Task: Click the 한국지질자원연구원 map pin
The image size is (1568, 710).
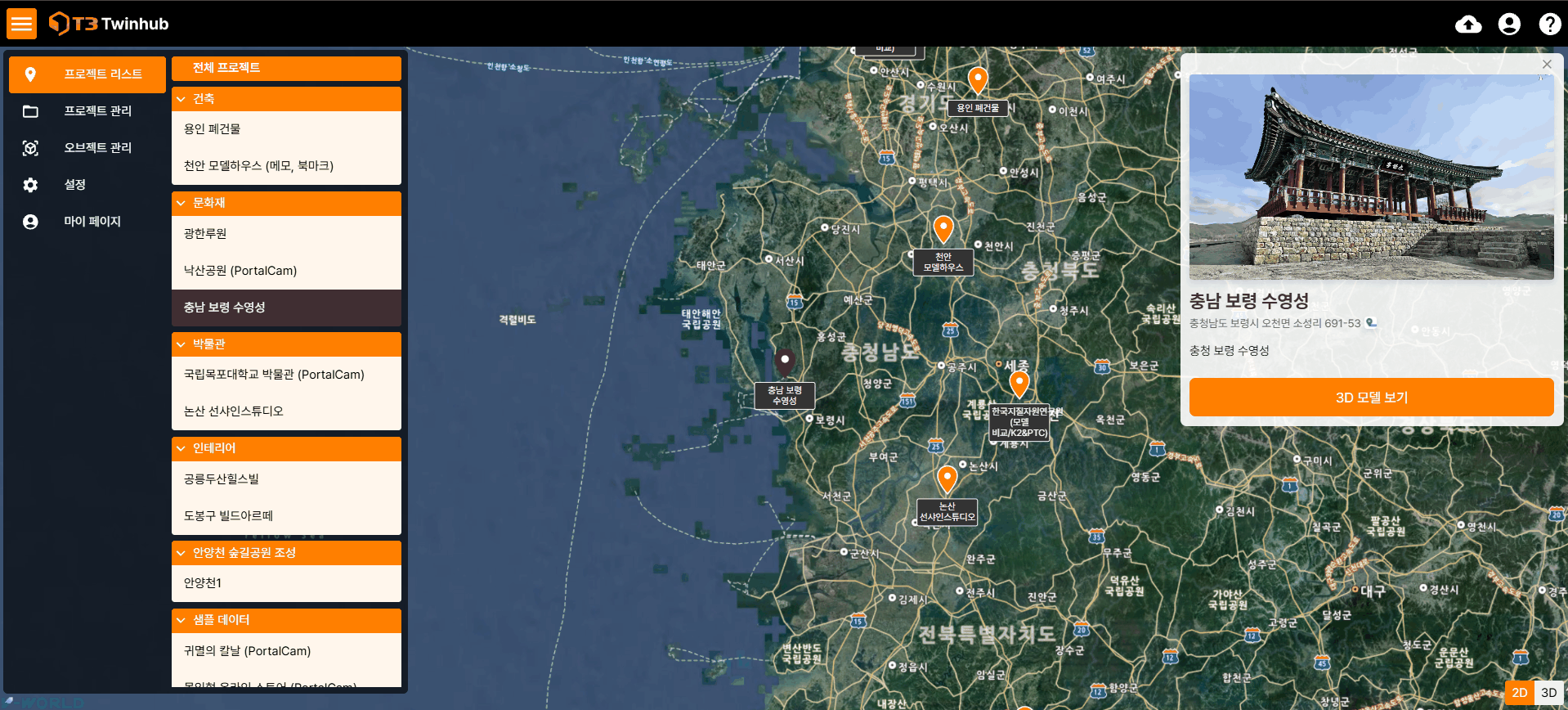Action: coord(1019,384)
